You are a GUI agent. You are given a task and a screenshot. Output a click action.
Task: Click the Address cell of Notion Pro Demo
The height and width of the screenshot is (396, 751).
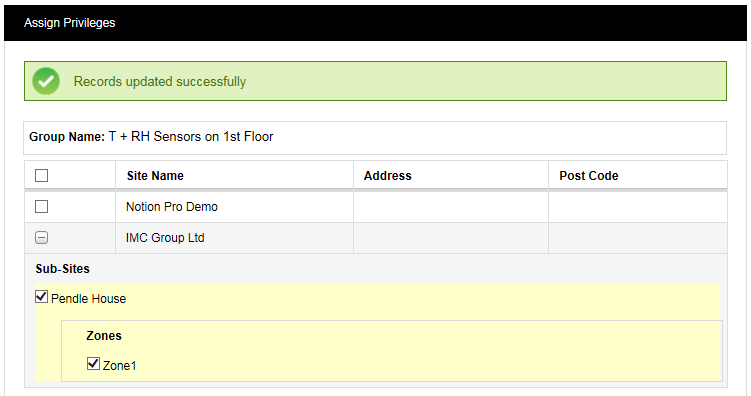pyautogui.click(x=451, y=207)
